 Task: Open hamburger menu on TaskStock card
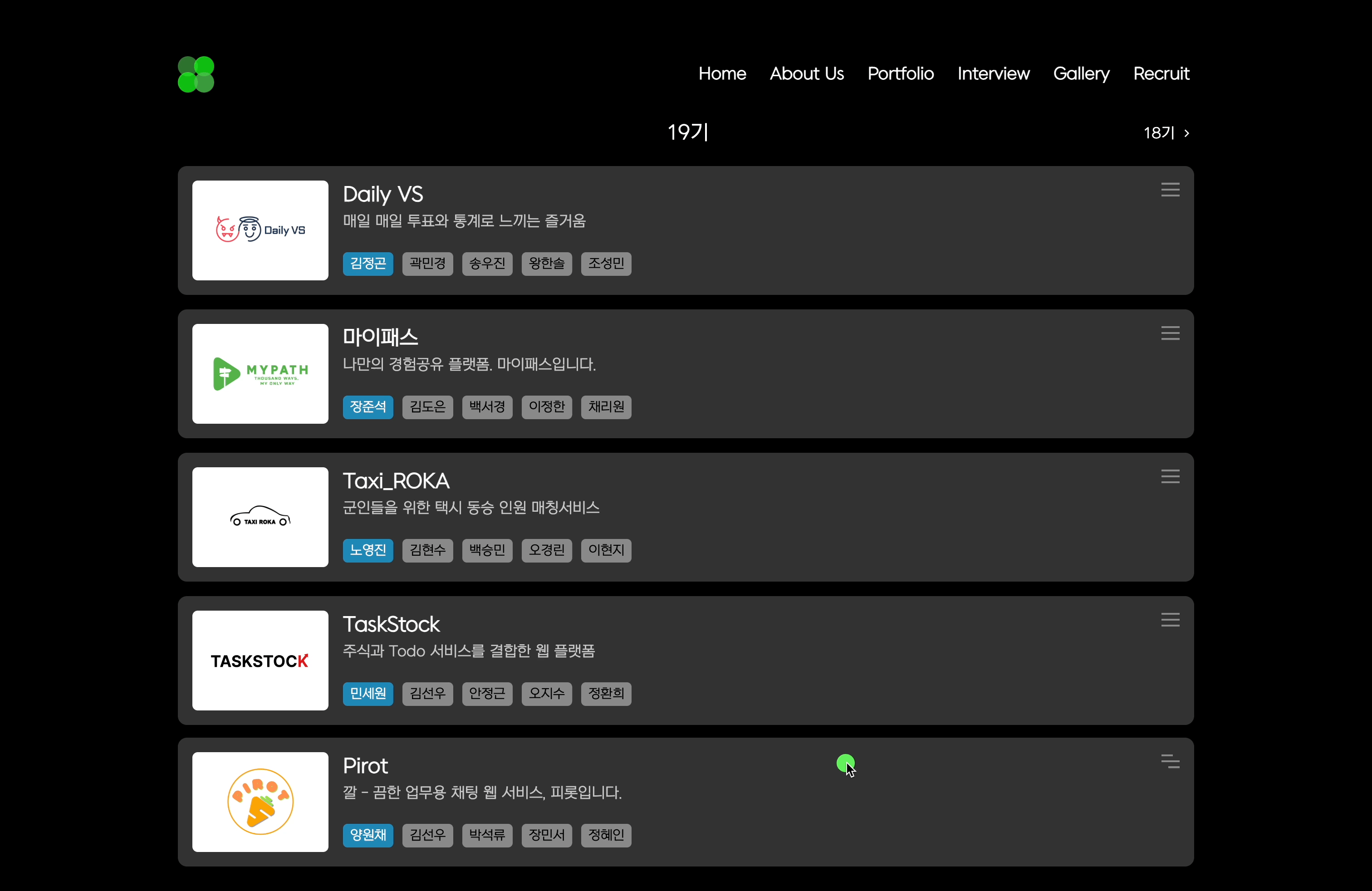tap(1170, 620)
